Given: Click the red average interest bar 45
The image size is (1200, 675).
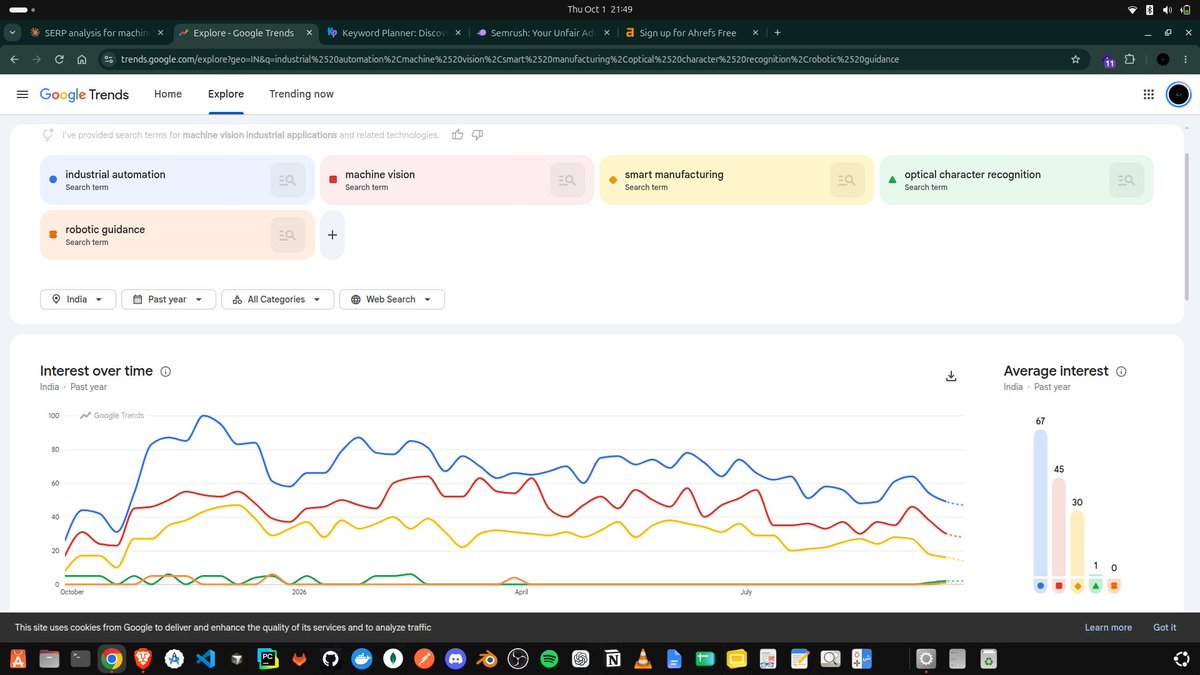Looking at the screenshot, I should 1059,528.
